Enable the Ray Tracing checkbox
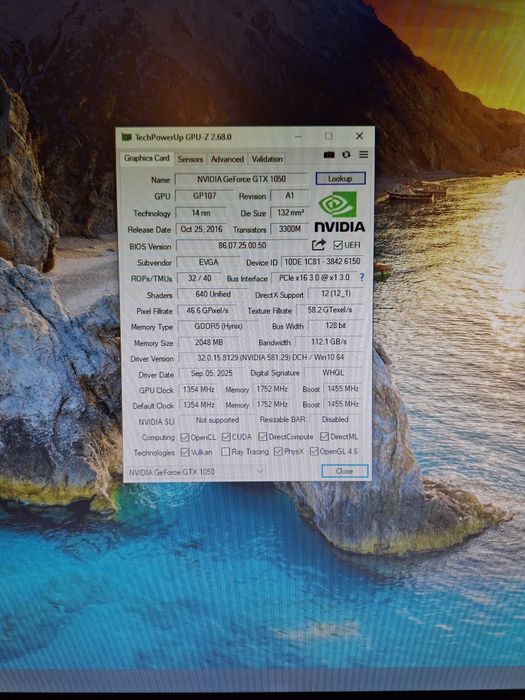Viewport: 525px width, 700px height. (x=226, y=452)
